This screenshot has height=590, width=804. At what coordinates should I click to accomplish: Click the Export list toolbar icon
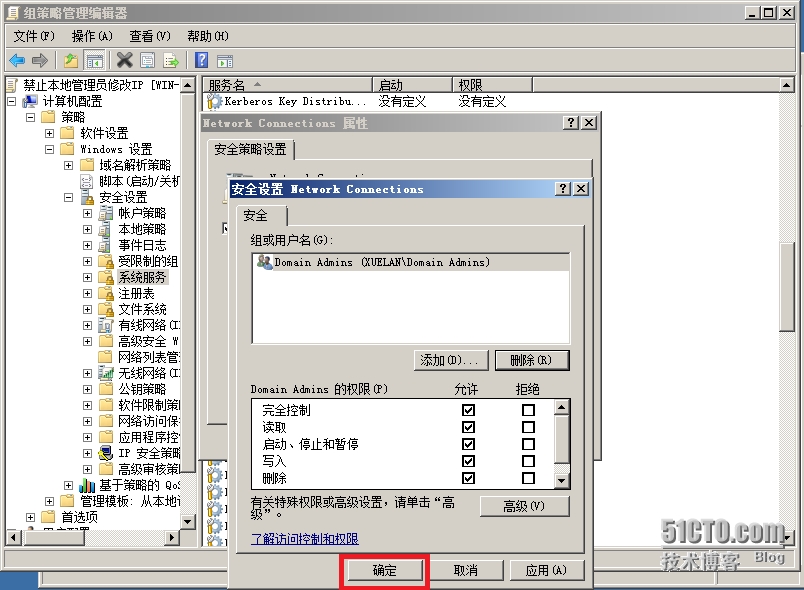point(171,60)
